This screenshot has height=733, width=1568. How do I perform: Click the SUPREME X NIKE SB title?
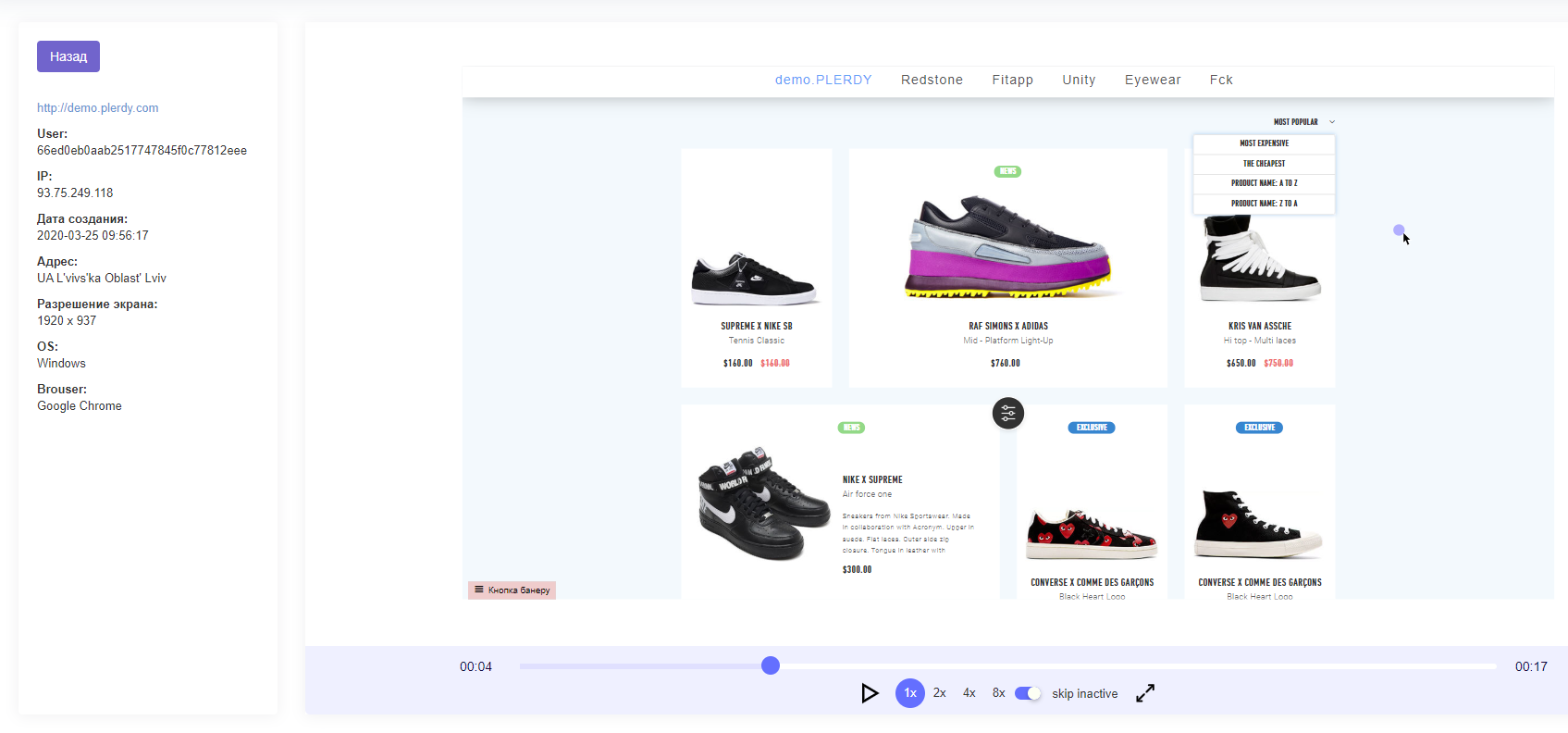pos(757,326)
